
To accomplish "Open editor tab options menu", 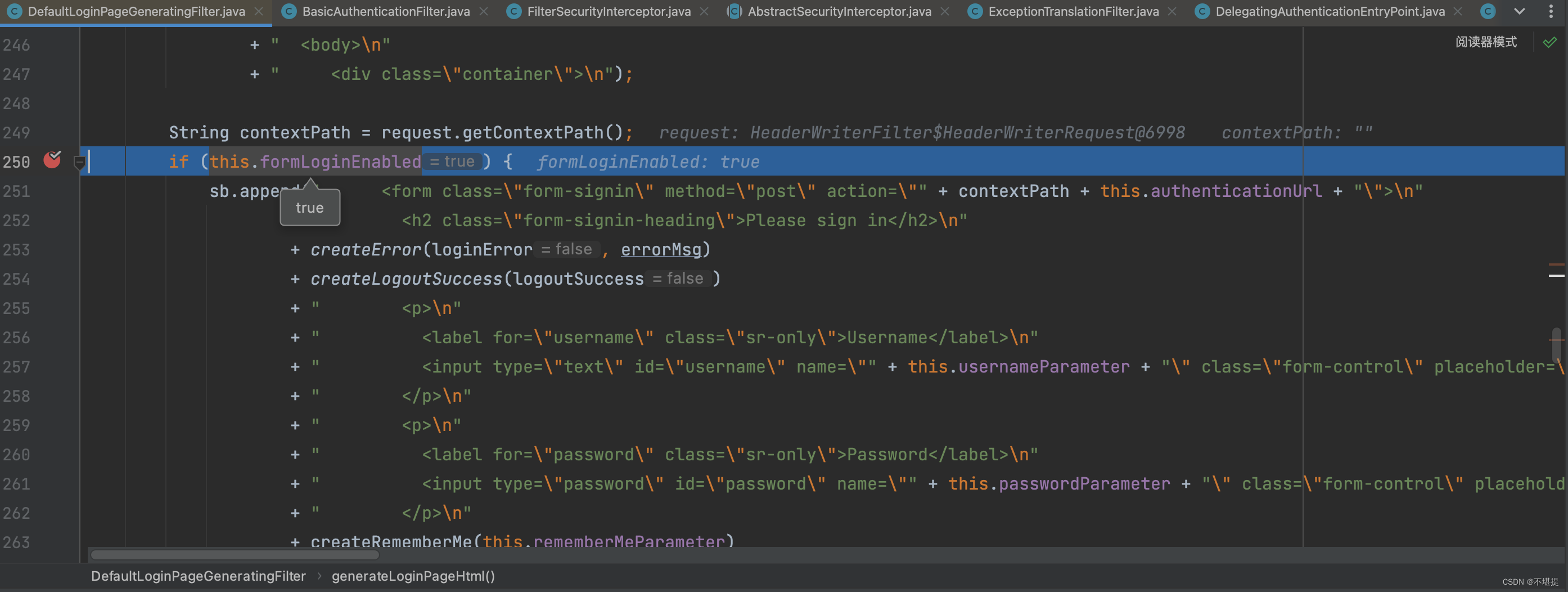I will 1551,12.
